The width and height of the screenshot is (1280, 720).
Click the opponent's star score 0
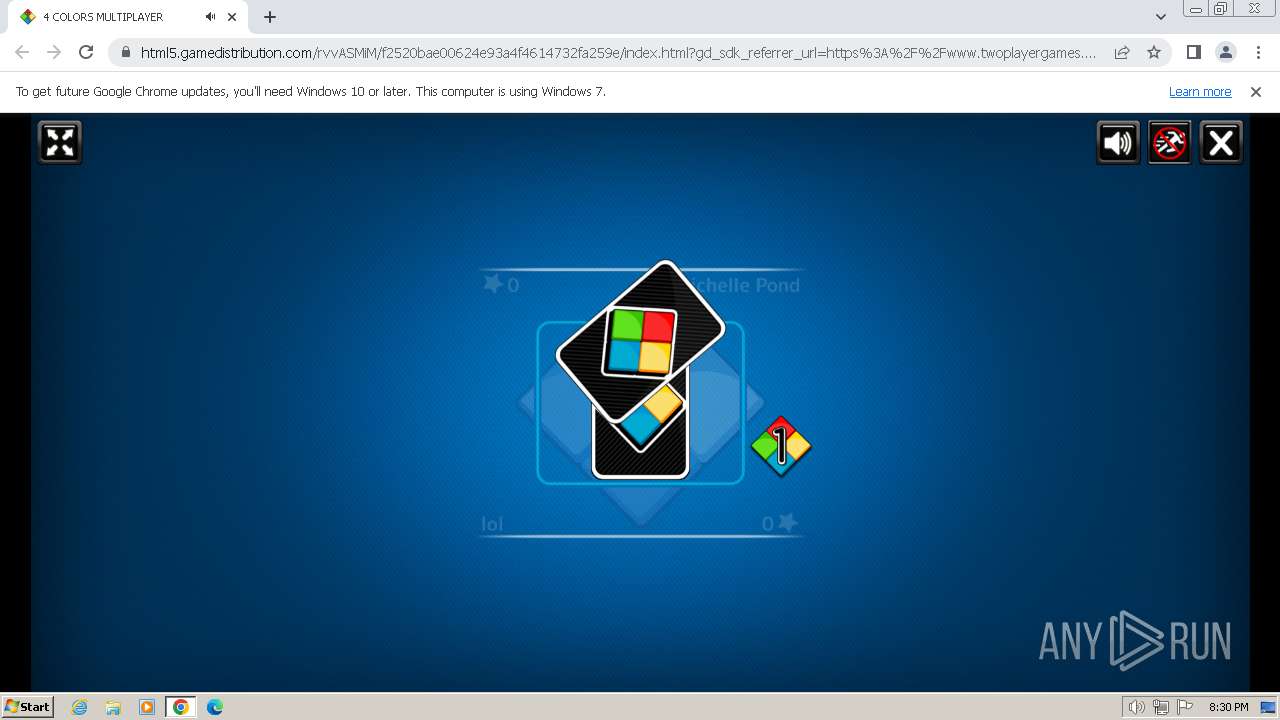coord(501,285)
